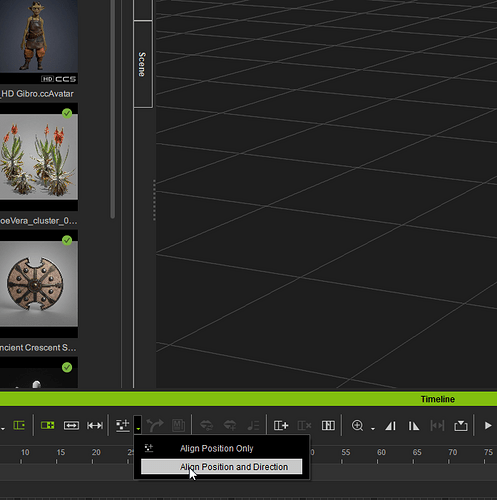Click the magnifier zoom-in timeline icon
Viewport: 497px width, 500px height.
pos(357,426)
